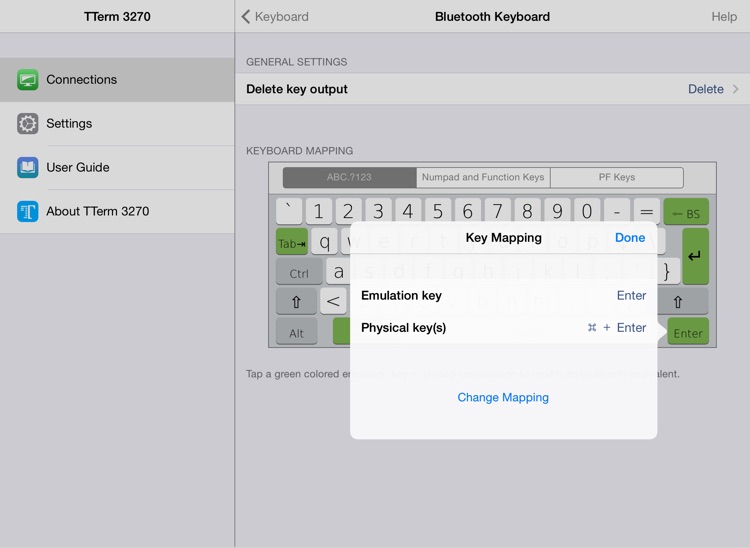Viewport: 750px width, 548px height.
Task: Open the User Guide book icon
Action: pos(28,167)
